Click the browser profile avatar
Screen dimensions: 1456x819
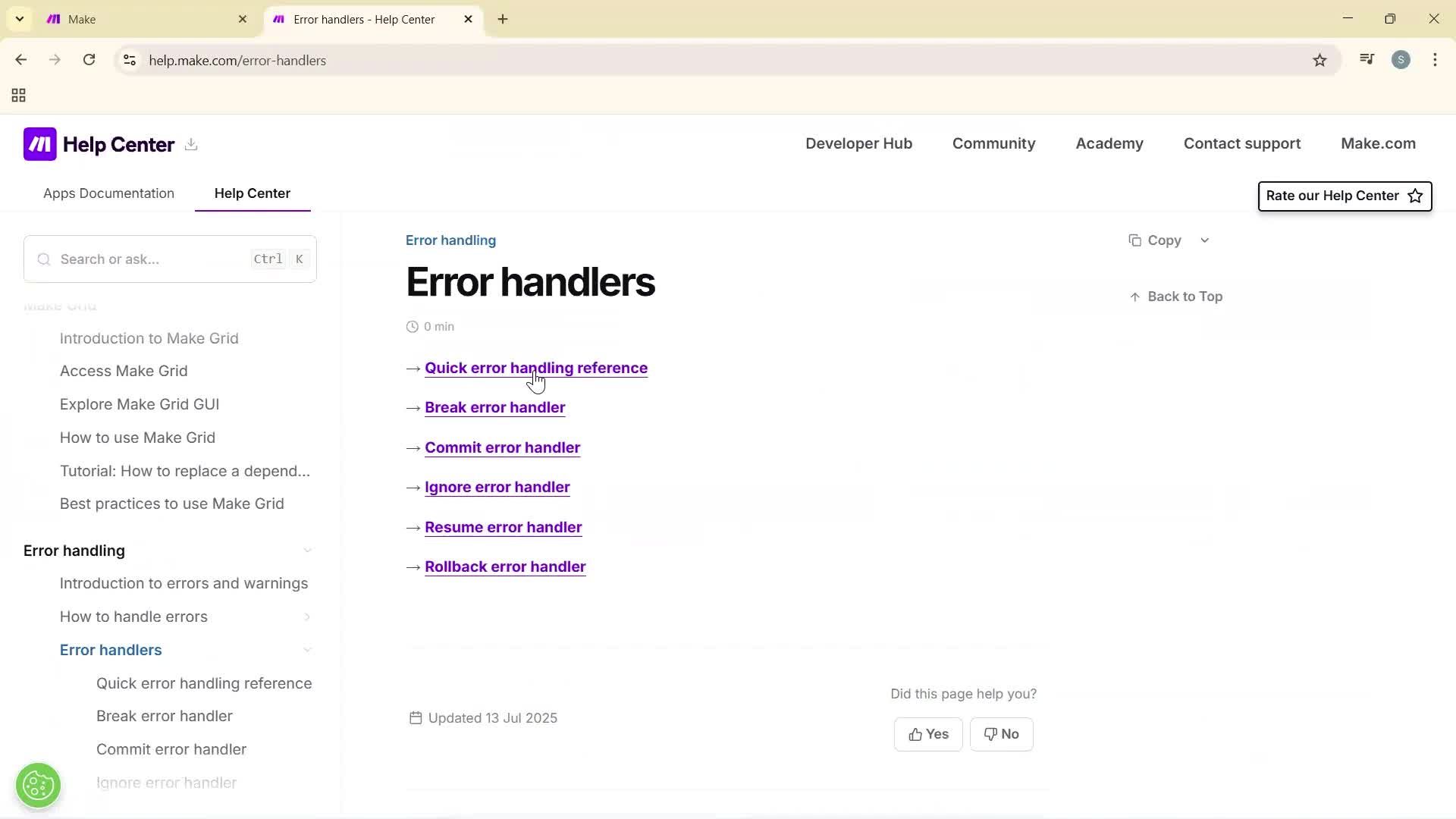[1401, 59]
